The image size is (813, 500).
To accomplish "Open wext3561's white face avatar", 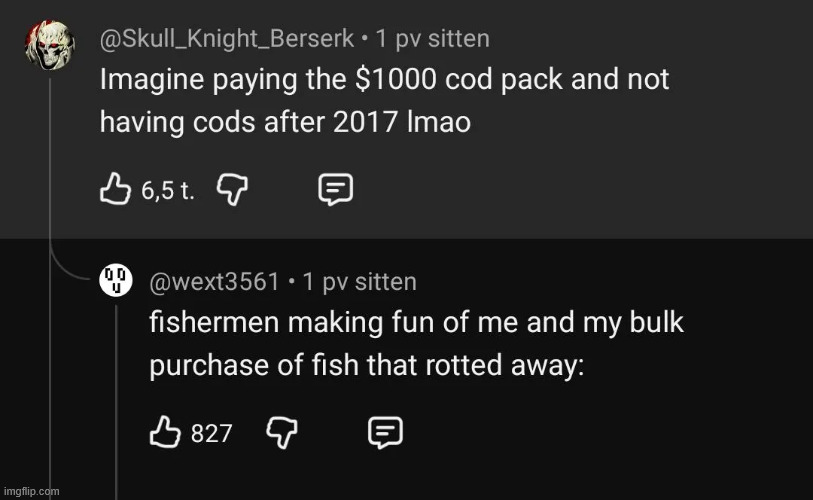I will point(116,282).
